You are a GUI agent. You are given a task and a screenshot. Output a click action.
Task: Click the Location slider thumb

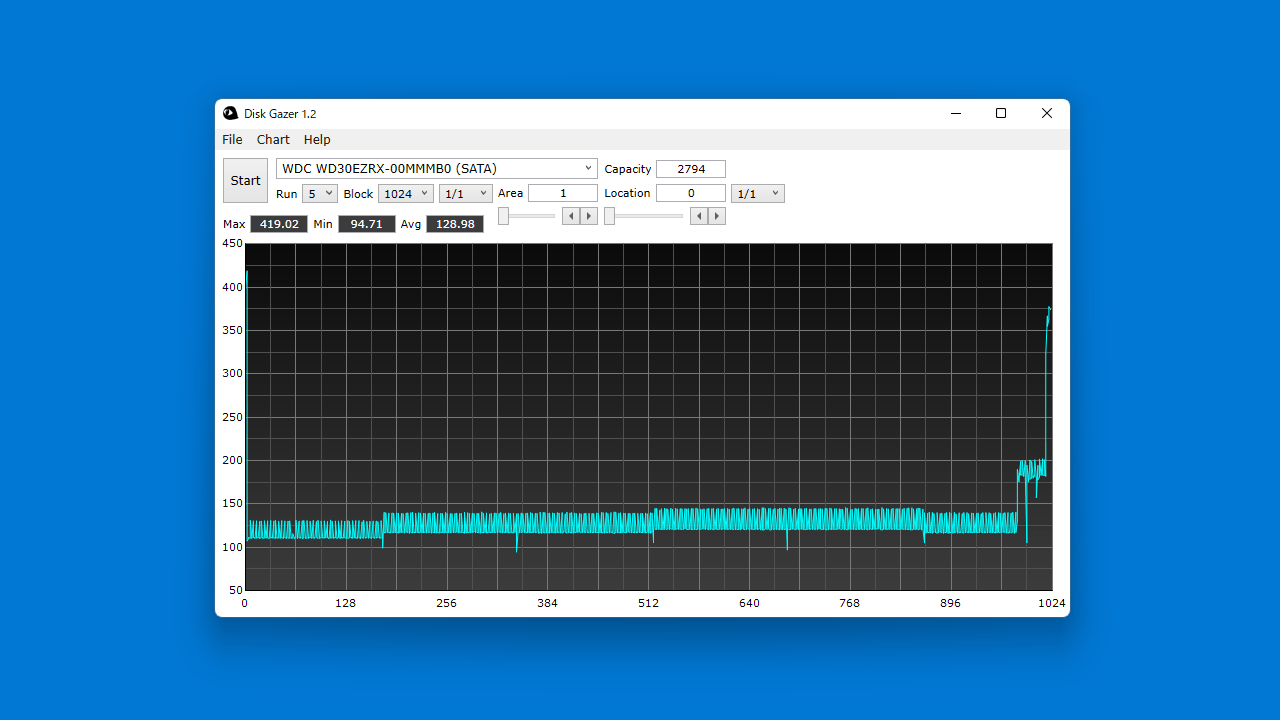point(610,216)
